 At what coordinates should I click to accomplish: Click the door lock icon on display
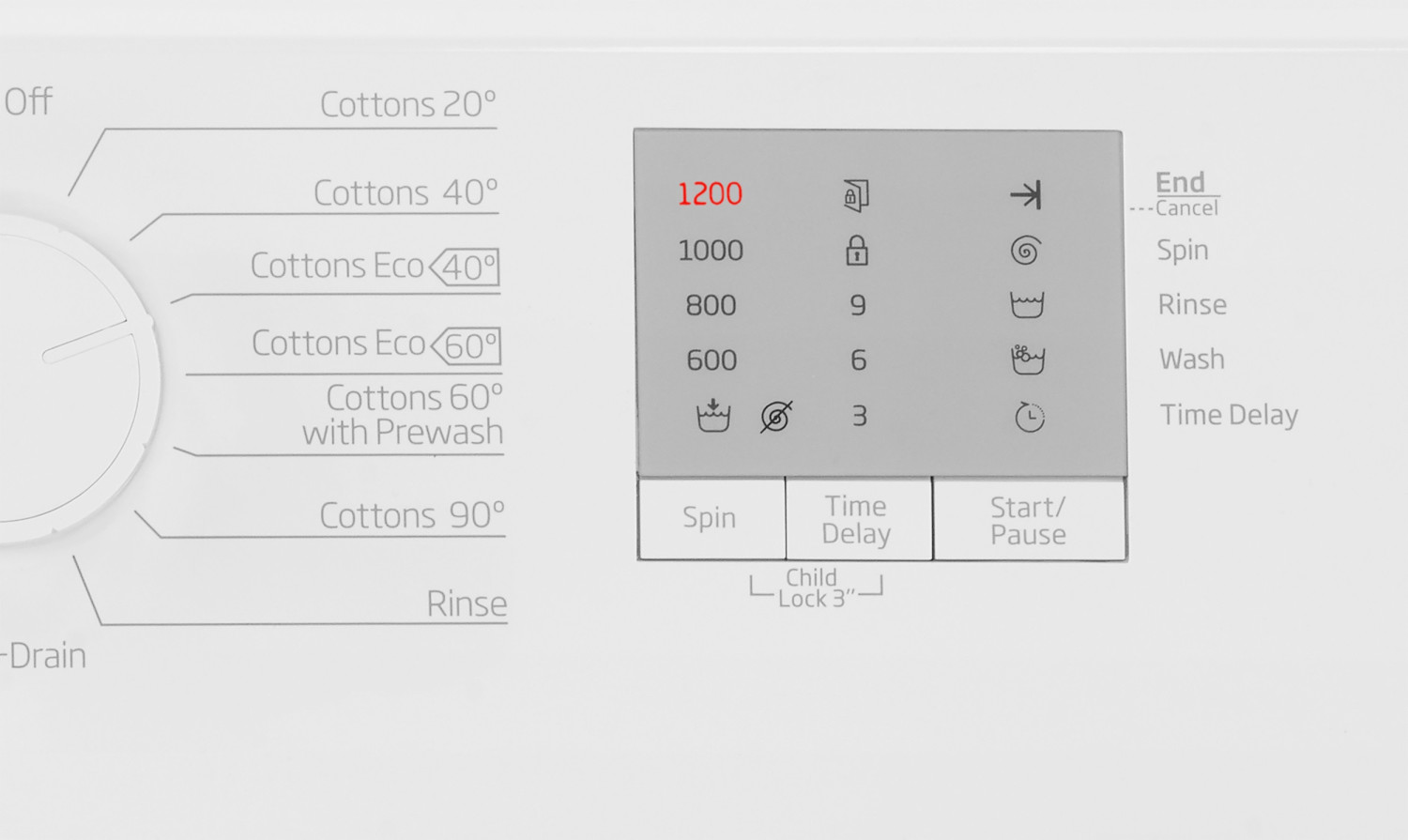pos(855,195)
